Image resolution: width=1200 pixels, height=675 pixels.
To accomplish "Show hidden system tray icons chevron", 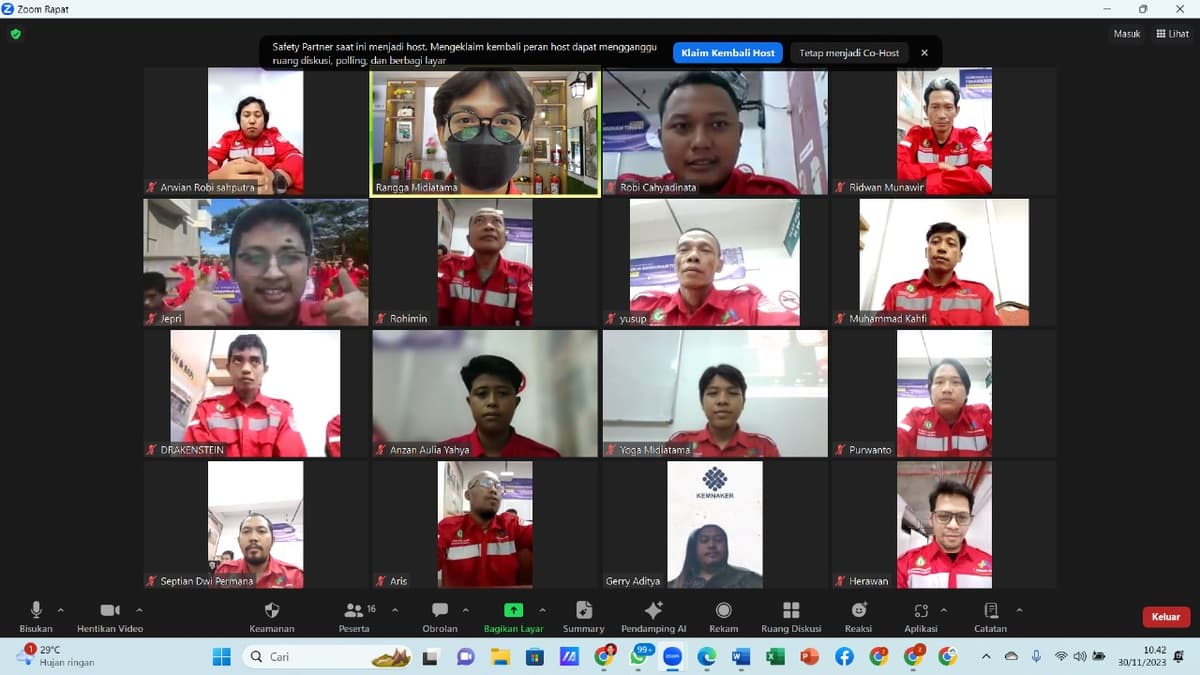I will [x=986, y=656].
